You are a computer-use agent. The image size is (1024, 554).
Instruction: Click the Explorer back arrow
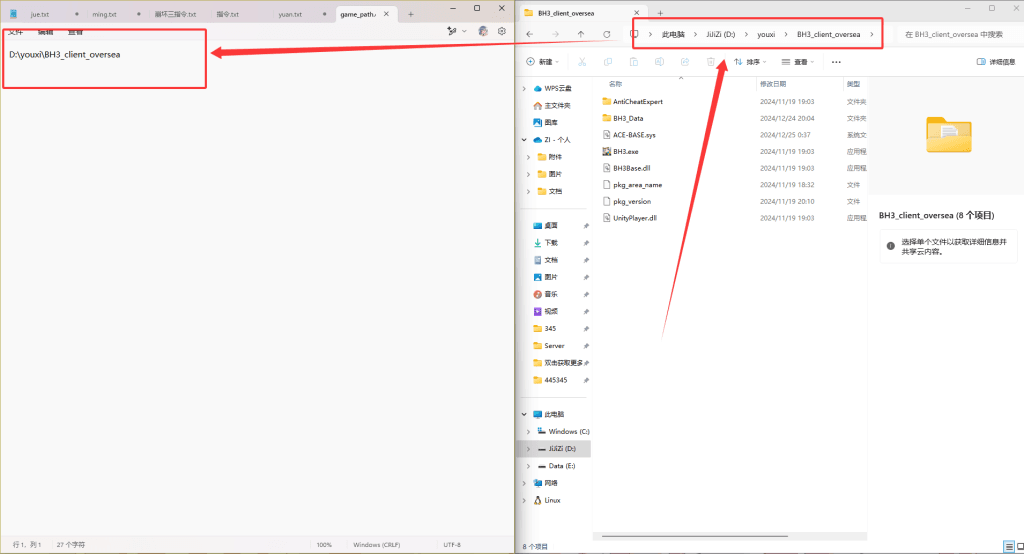(529, 34)
